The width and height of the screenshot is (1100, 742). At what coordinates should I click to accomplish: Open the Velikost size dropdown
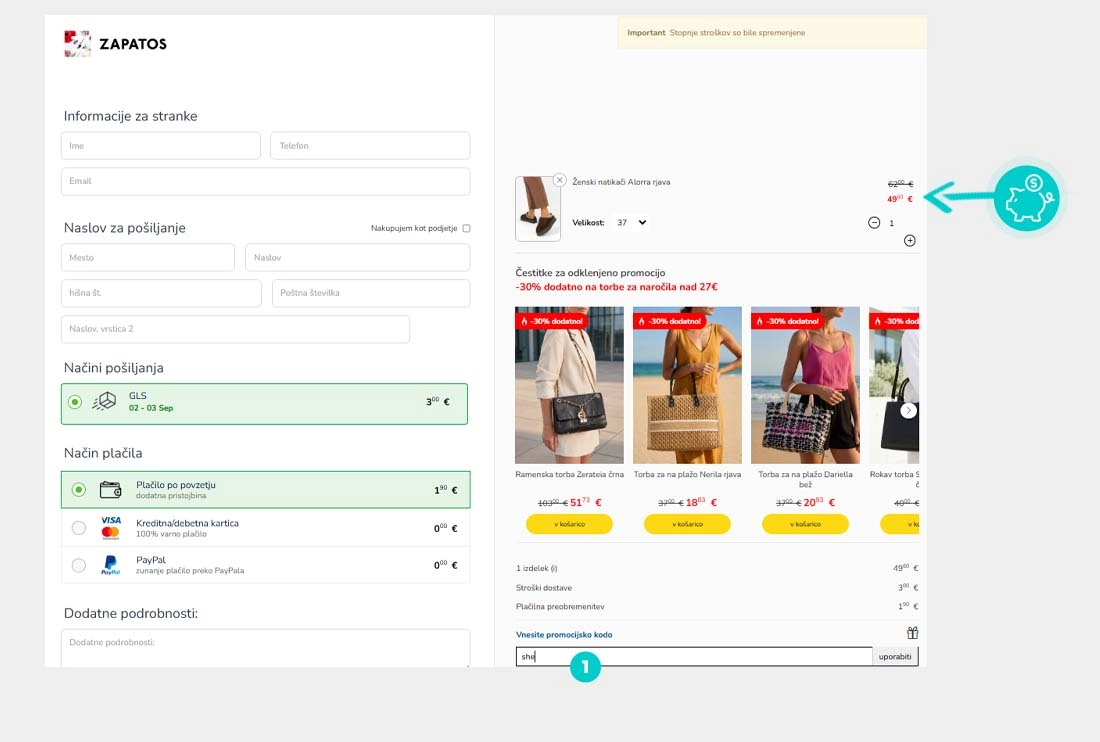631,222
